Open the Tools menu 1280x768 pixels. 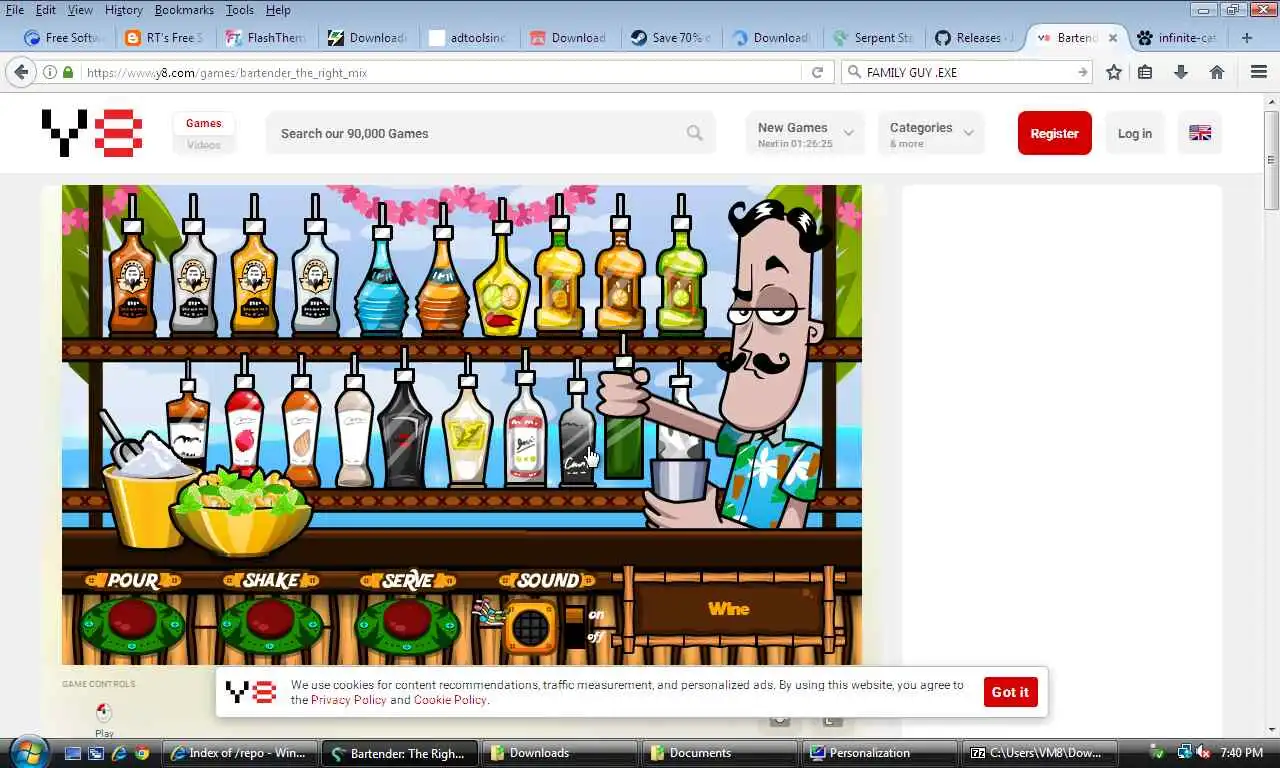pos(239,10)
